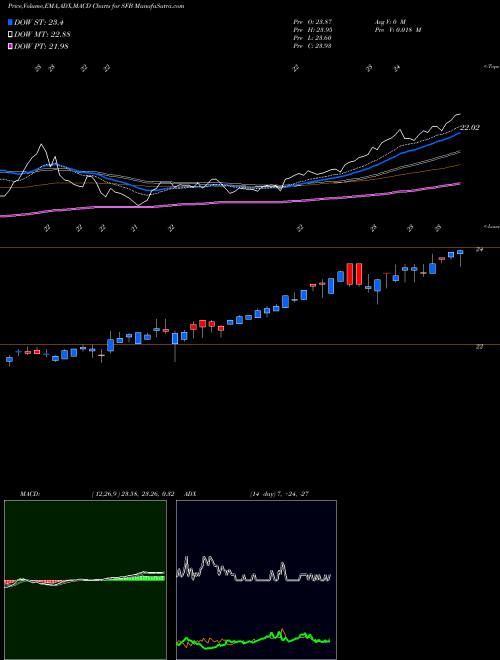
Task: Click the 'Pre L: 23.60' low value
Action: pos(313,38)
